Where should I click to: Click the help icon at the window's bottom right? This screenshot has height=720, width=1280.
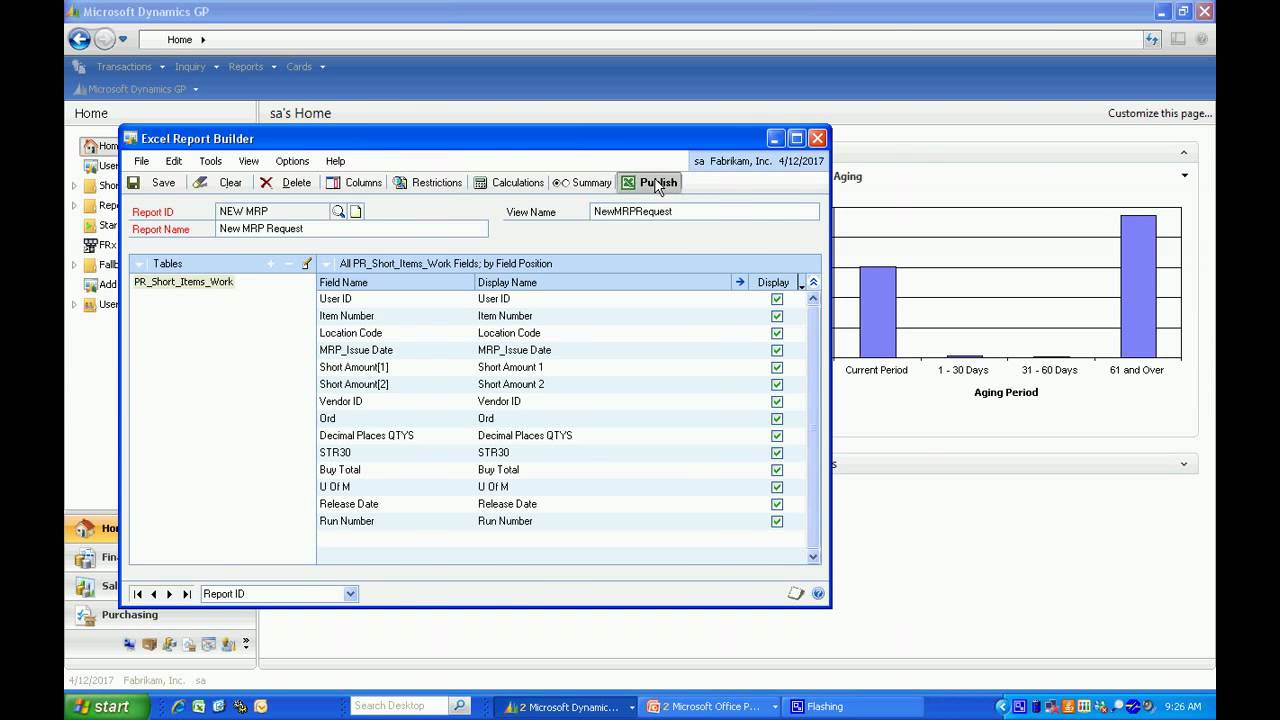tap(818, 594)
